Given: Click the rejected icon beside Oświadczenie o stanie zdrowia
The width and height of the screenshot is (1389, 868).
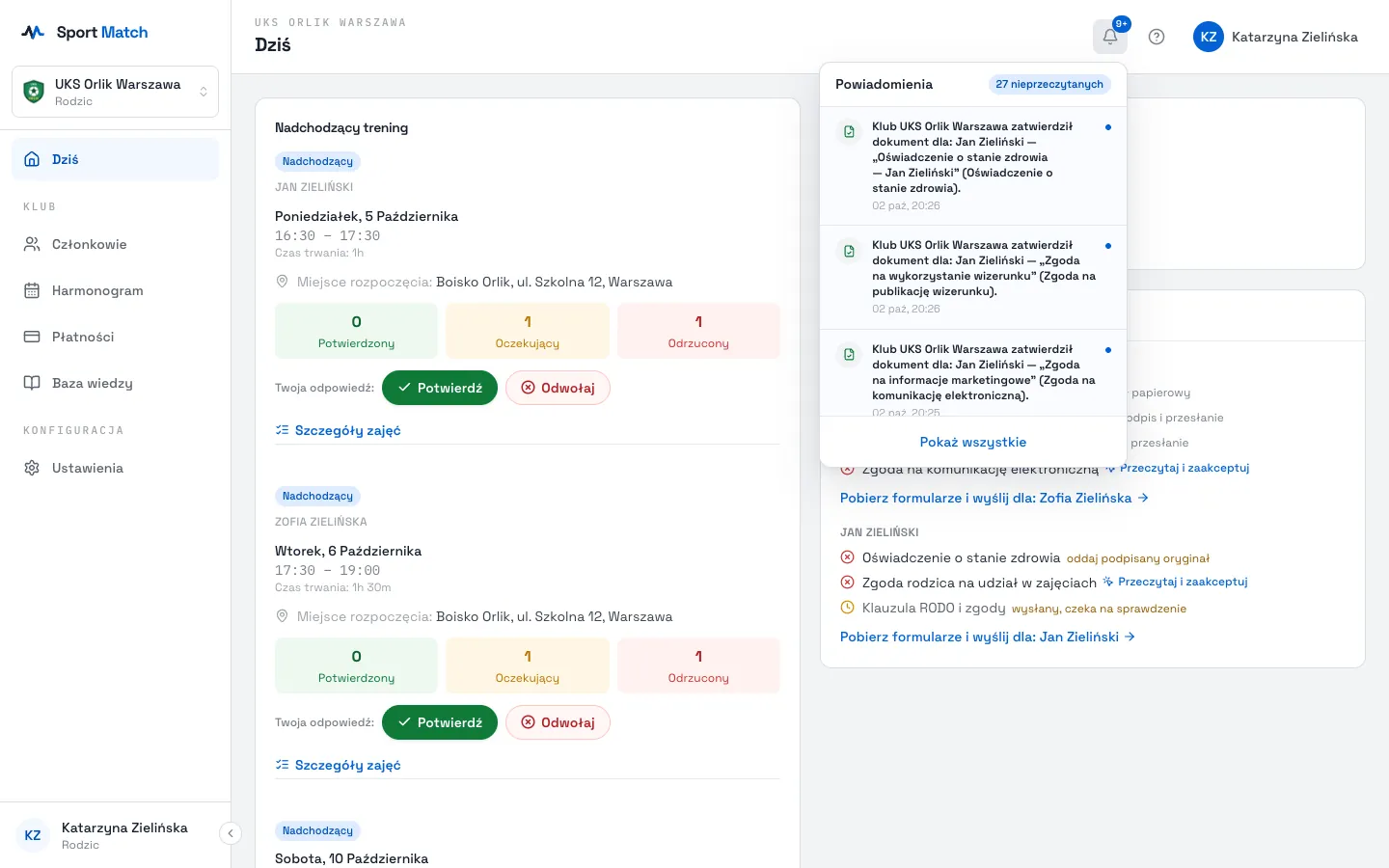Looking at the screenshot, I should coord(848,557).
